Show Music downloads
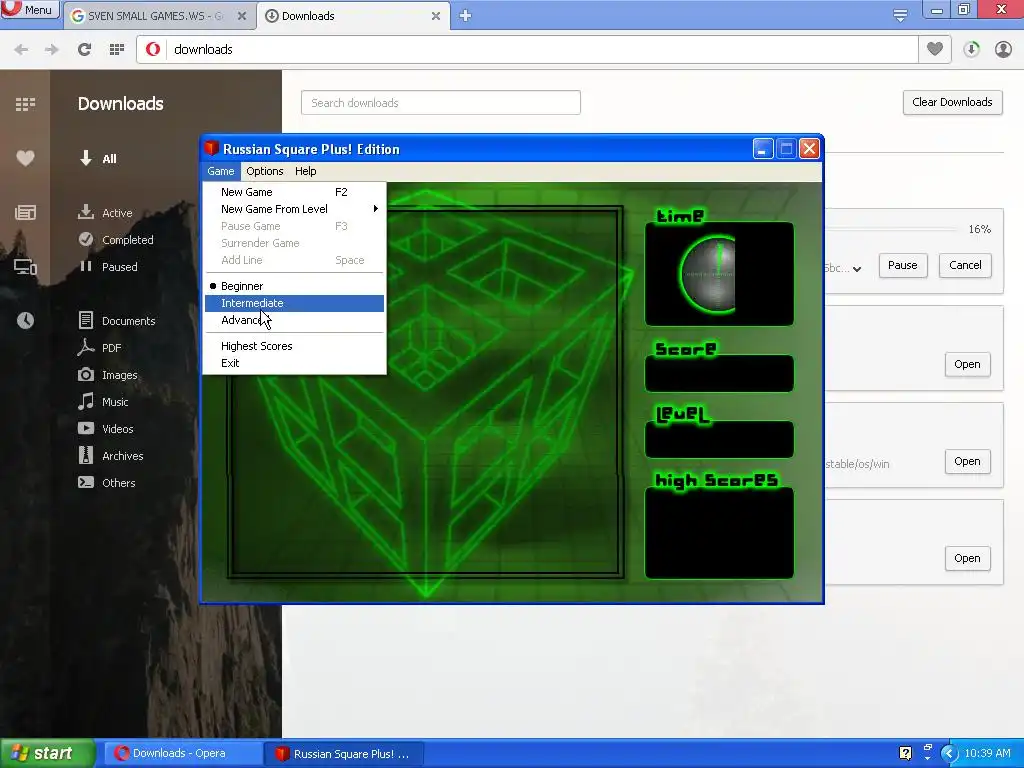Viewport: 1024px width, 768px height. (x=103, y=402)
